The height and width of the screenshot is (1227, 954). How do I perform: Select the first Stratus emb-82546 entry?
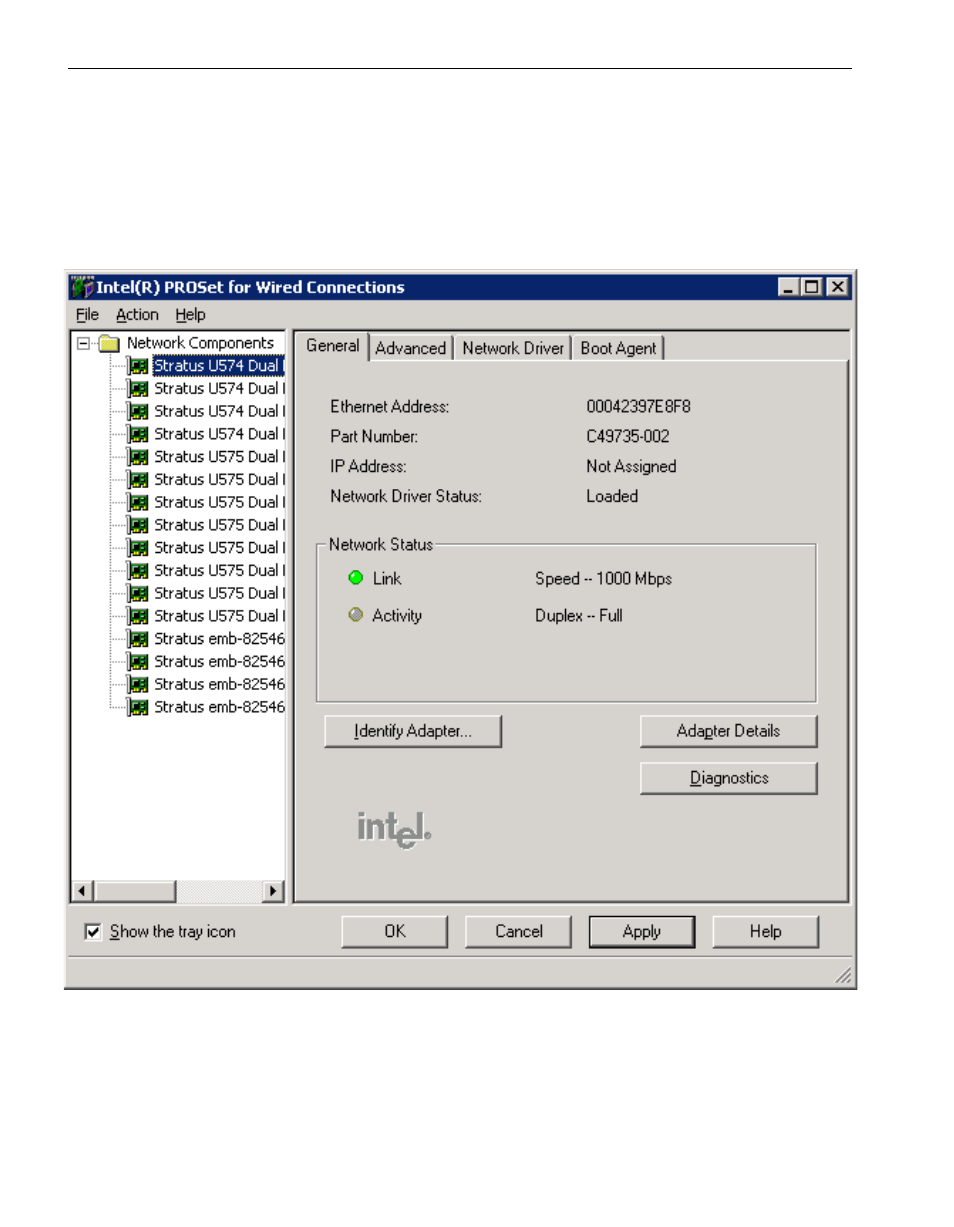pos(219,638)
